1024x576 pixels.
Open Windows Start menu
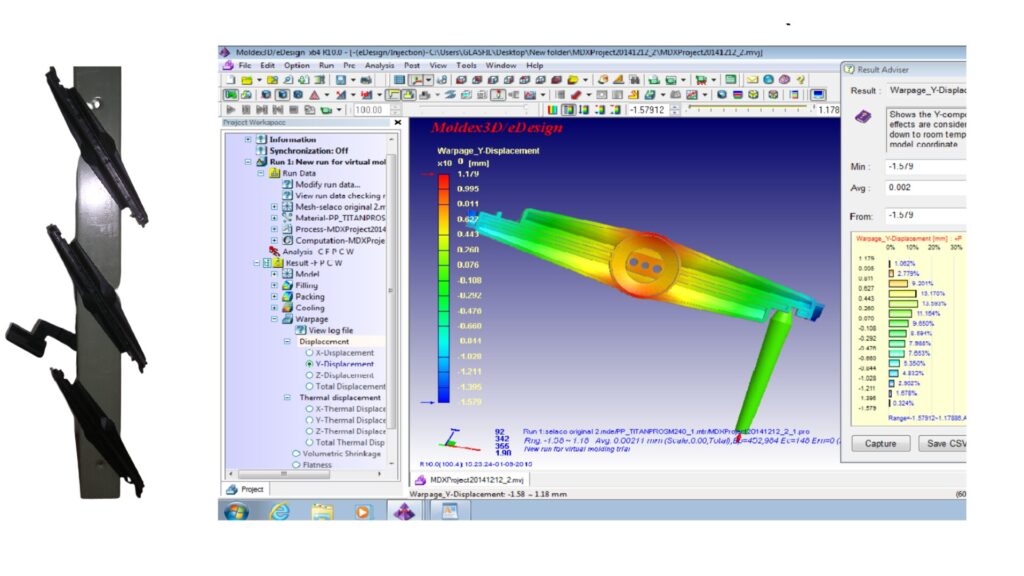click(236, 511)
